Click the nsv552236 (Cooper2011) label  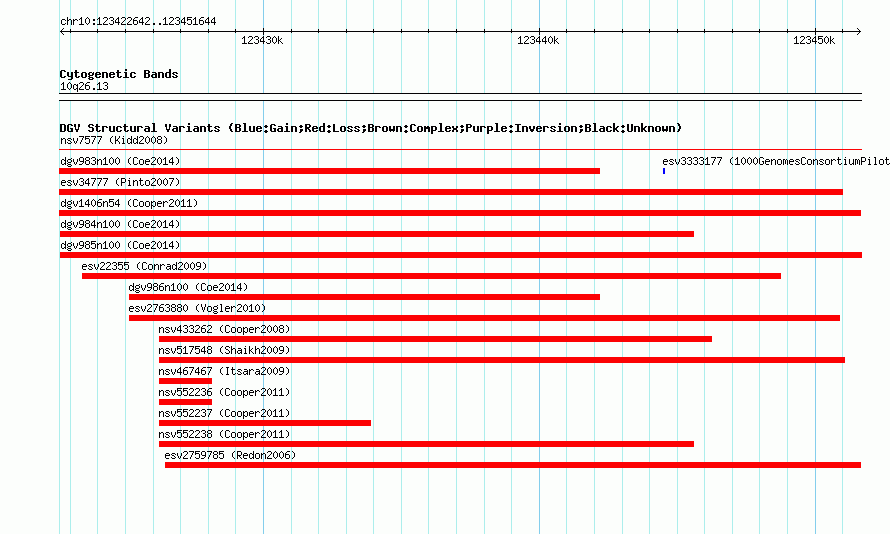(x=224, y=392)
